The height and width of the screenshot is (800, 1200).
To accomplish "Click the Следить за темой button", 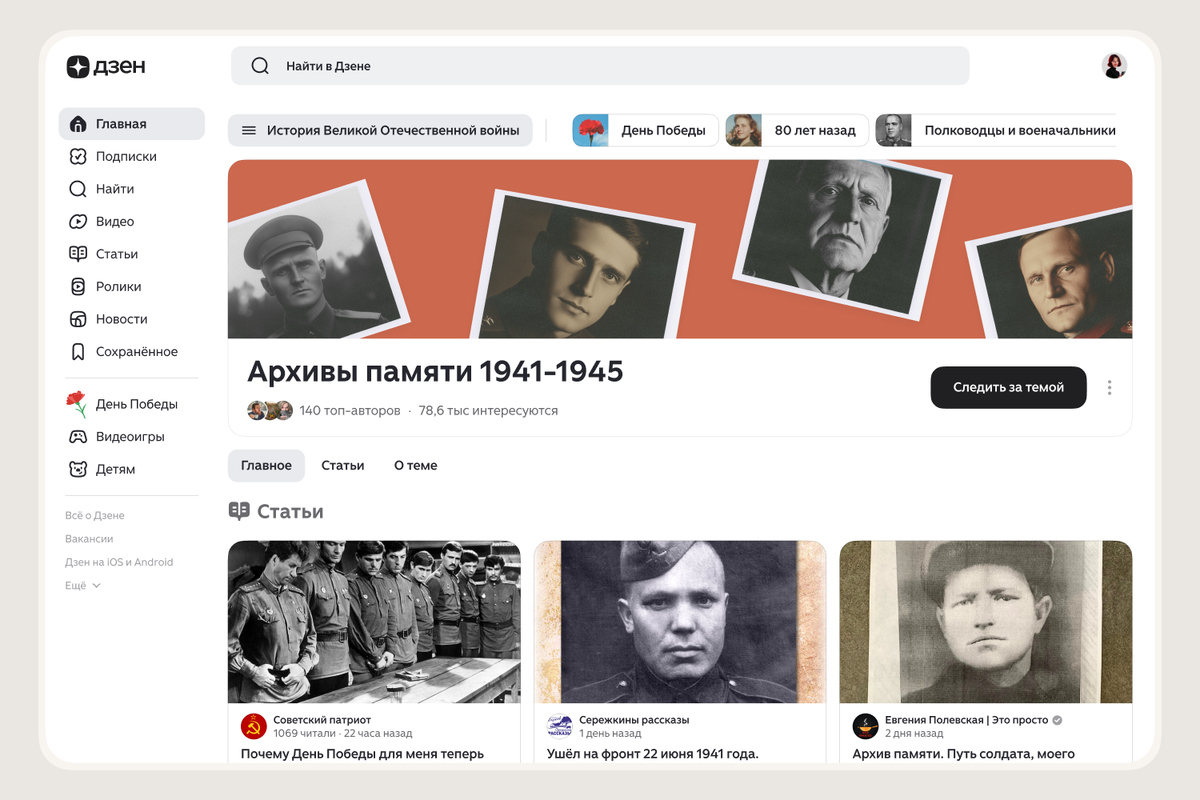I will pos(1008,387).
